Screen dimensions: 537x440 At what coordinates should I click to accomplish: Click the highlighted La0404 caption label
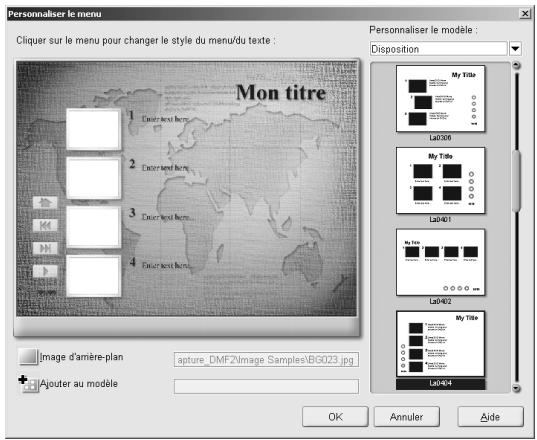point(440,384)
